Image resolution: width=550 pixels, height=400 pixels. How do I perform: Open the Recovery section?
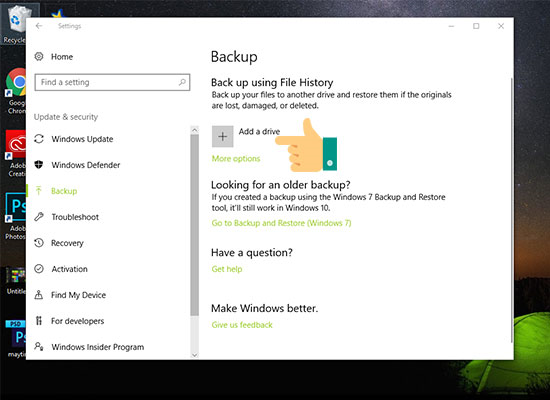click(67, 243)
